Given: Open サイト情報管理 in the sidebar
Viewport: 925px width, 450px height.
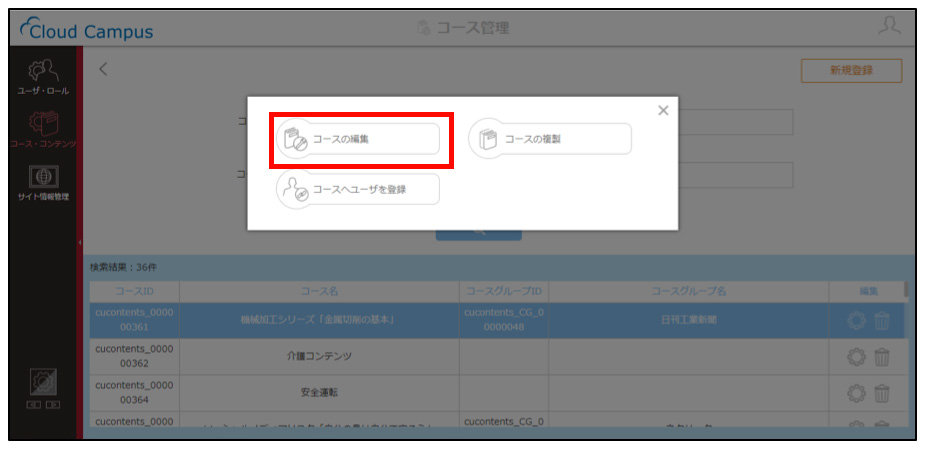Looking at the screenshot, I should pyautogui.click(x=43, y=183).
